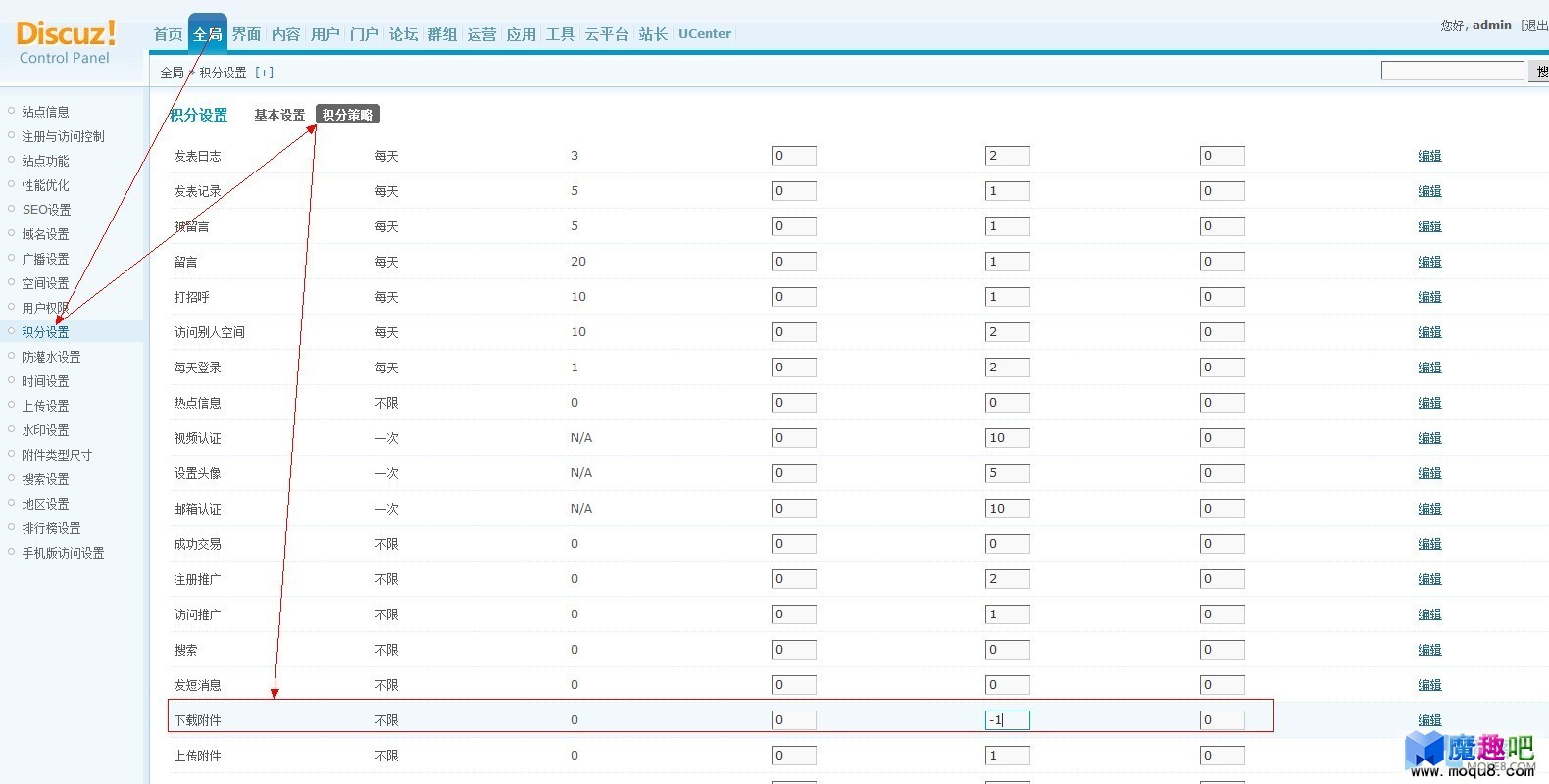Screen dimensions: 1549x784
Task: Click middle score field in 下载附件 row showing -1
Action: [1008, 720]
